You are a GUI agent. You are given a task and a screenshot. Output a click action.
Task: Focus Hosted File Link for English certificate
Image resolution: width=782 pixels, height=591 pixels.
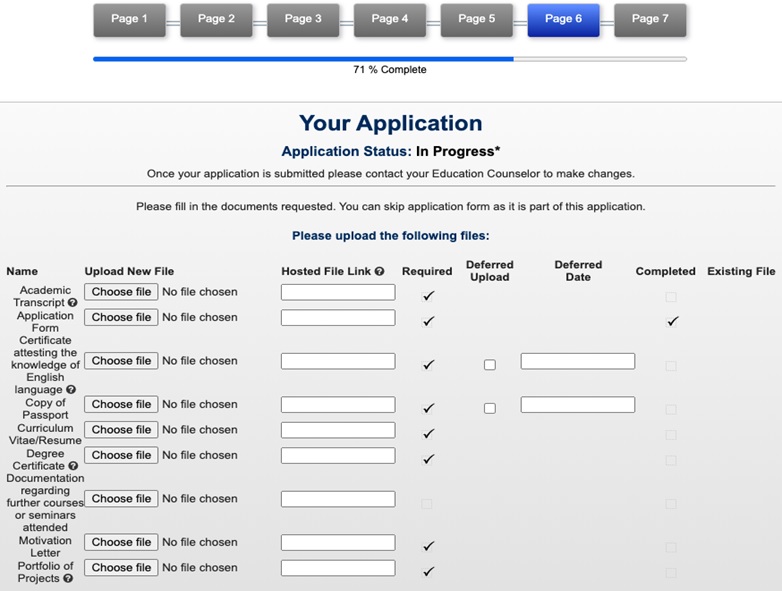pos(338,361)
